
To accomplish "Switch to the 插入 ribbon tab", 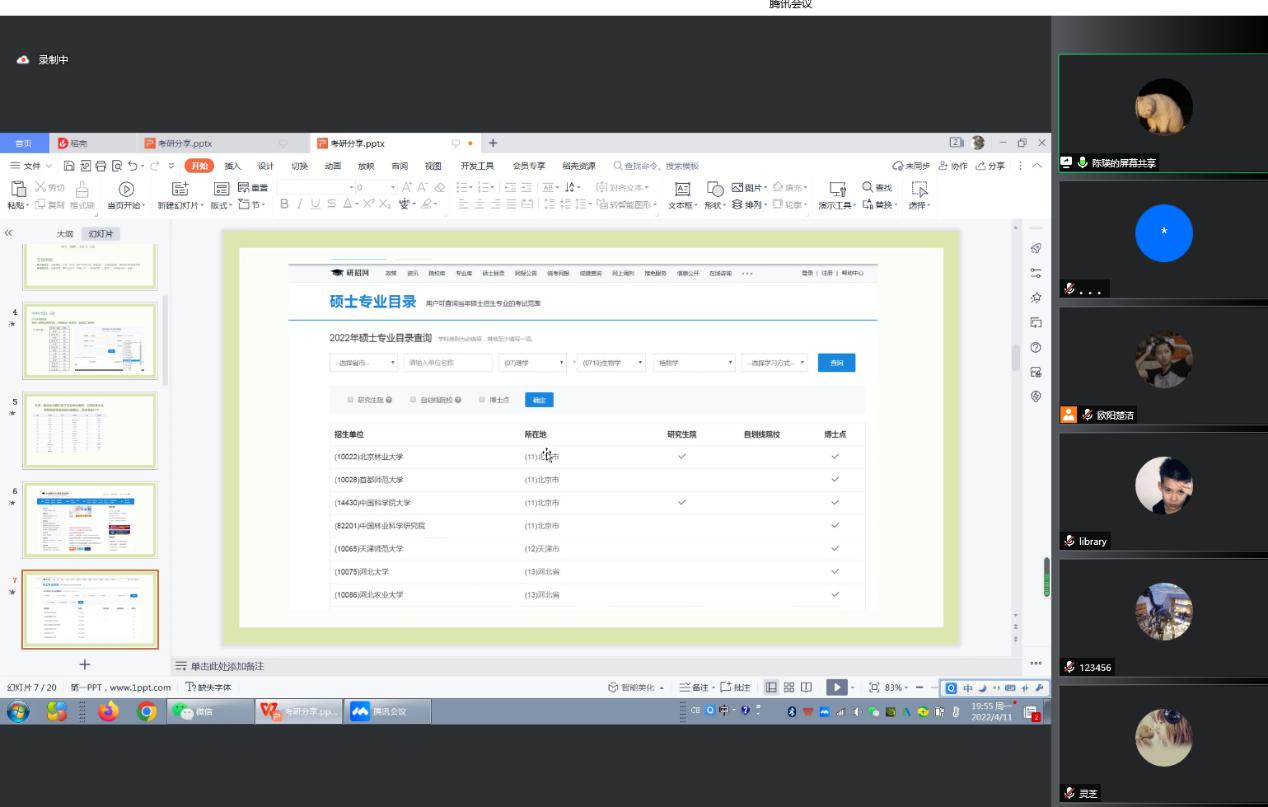I will pyautogui.click(x=232, y=166).
